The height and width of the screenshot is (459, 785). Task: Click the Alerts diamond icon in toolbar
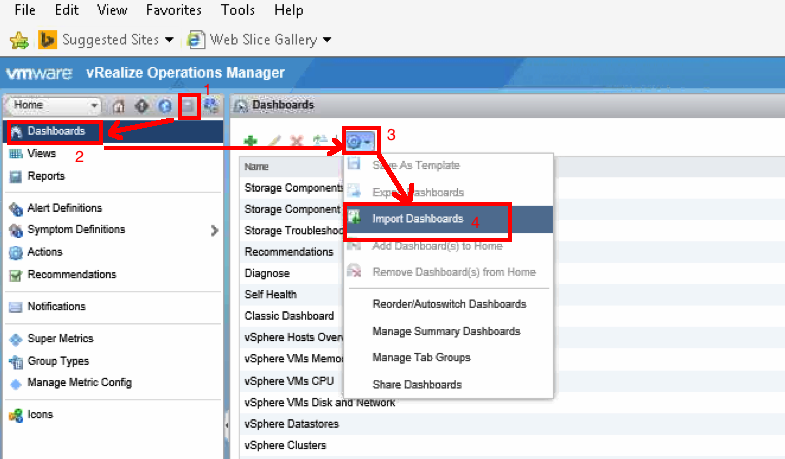click(142, 105)
